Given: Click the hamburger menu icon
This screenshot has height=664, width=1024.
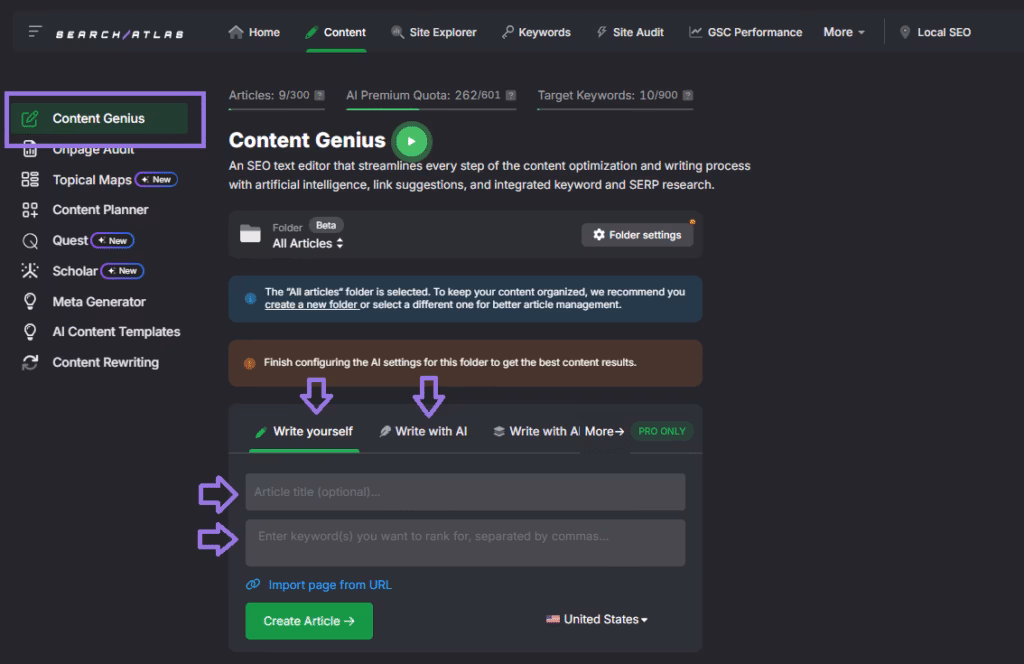Looking at the screenshot, I should [x=35, y=32].
